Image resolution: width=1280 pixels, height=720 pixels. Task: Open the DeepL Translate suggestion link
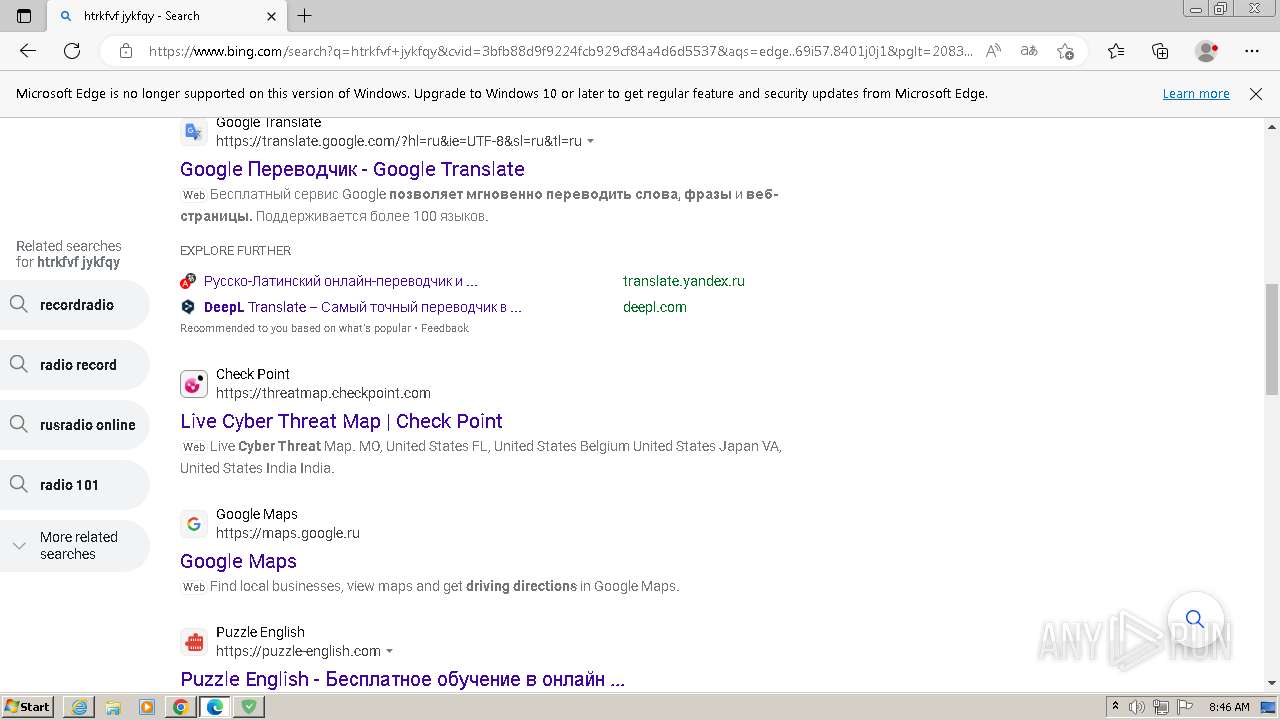coord(363,307)
